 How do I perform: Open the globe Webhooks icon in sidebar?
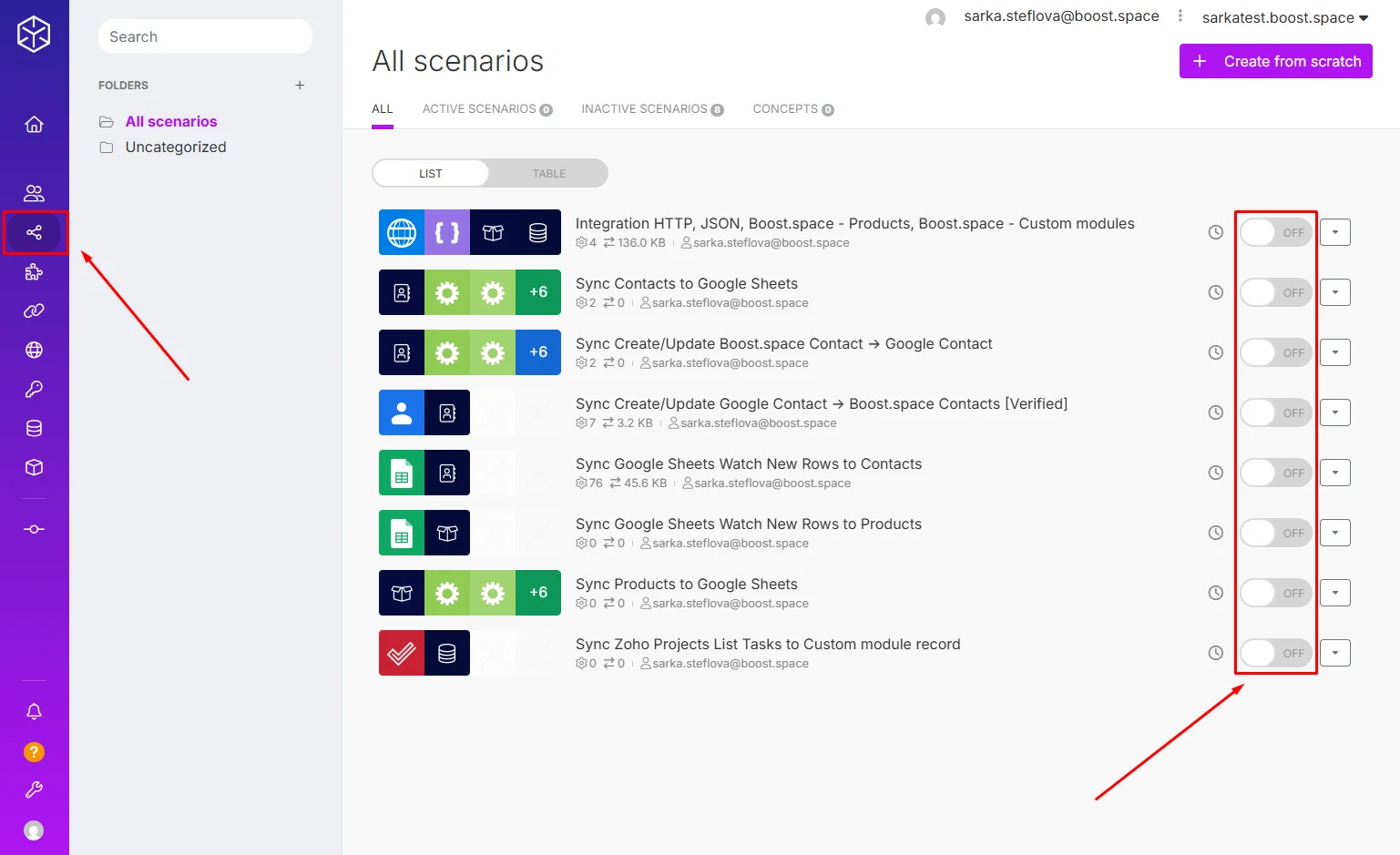pyautogui.click(x=34, y=350)
